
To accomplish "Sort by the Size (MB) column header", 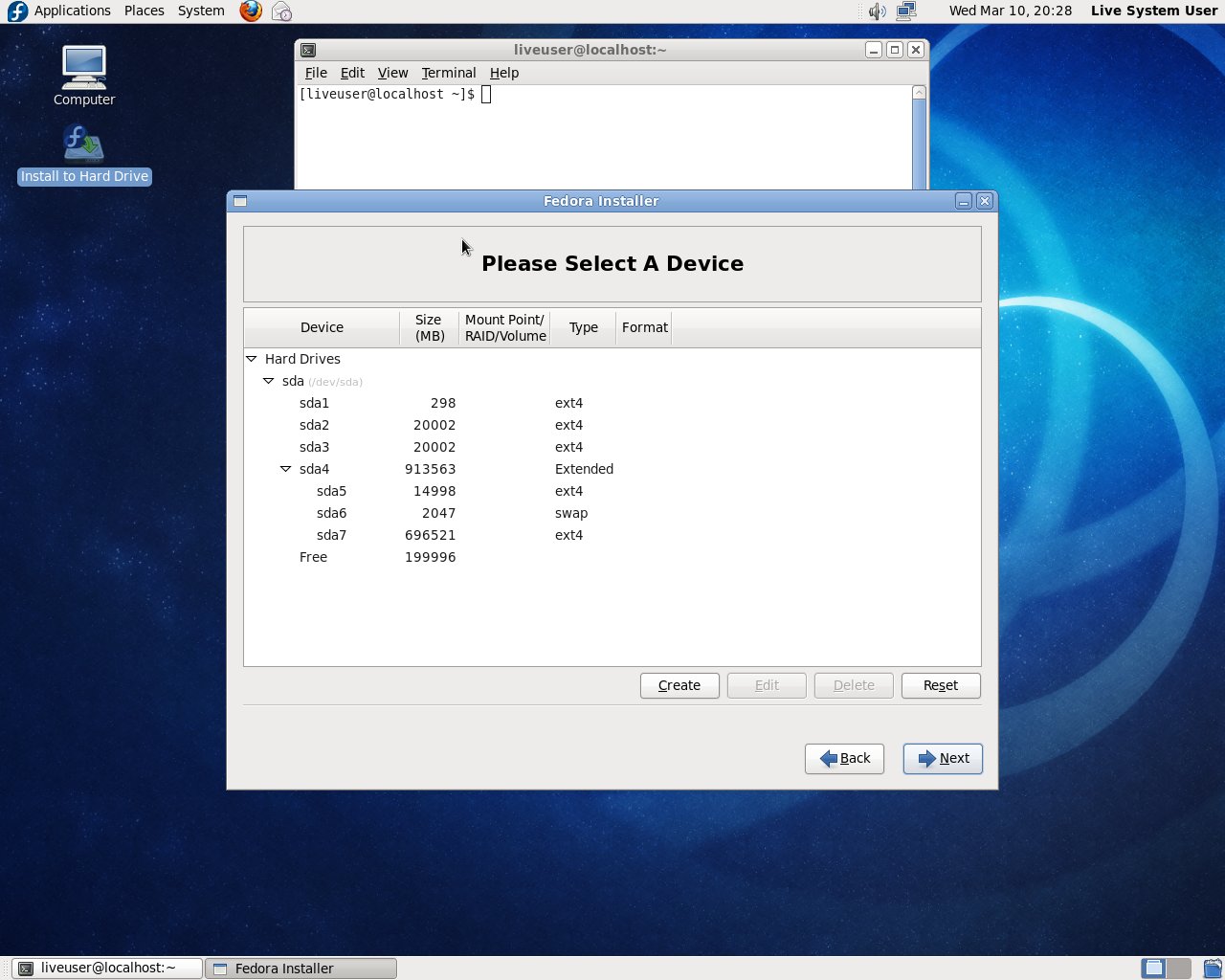I will tap(429, 327).
